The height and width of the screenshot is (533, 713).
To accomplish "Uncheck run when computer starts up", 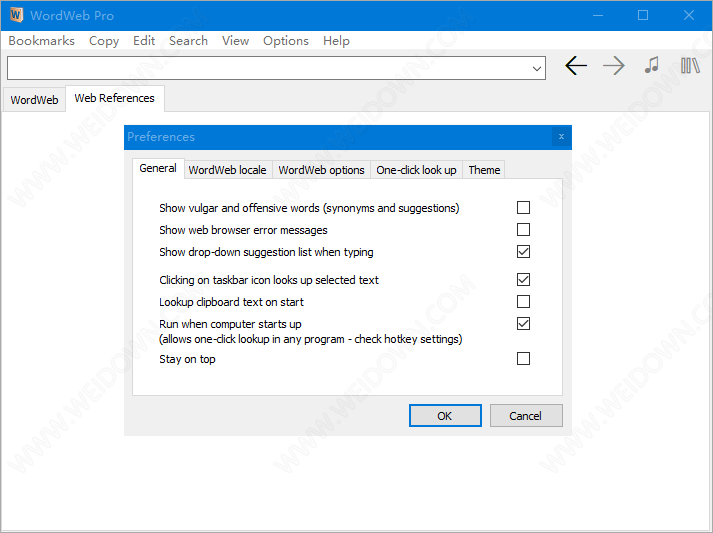I will (x=523, y=324).
